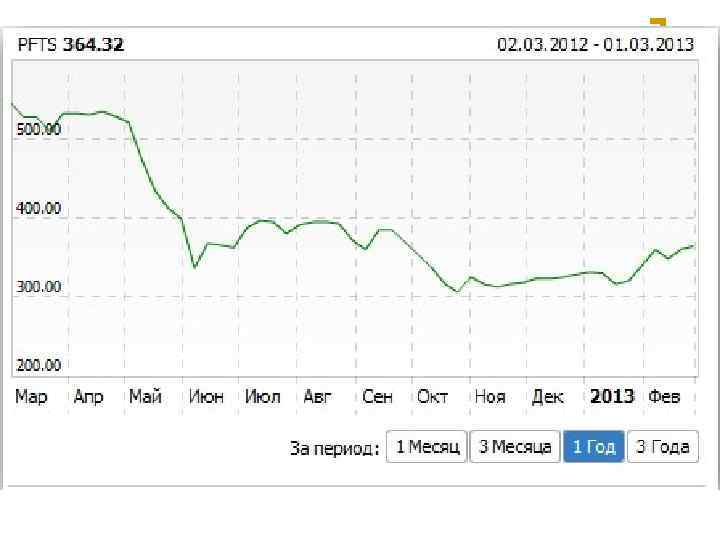Screen dimensions: 720x540
Task: Click the Дек month label
Action: tap(547, 396)
